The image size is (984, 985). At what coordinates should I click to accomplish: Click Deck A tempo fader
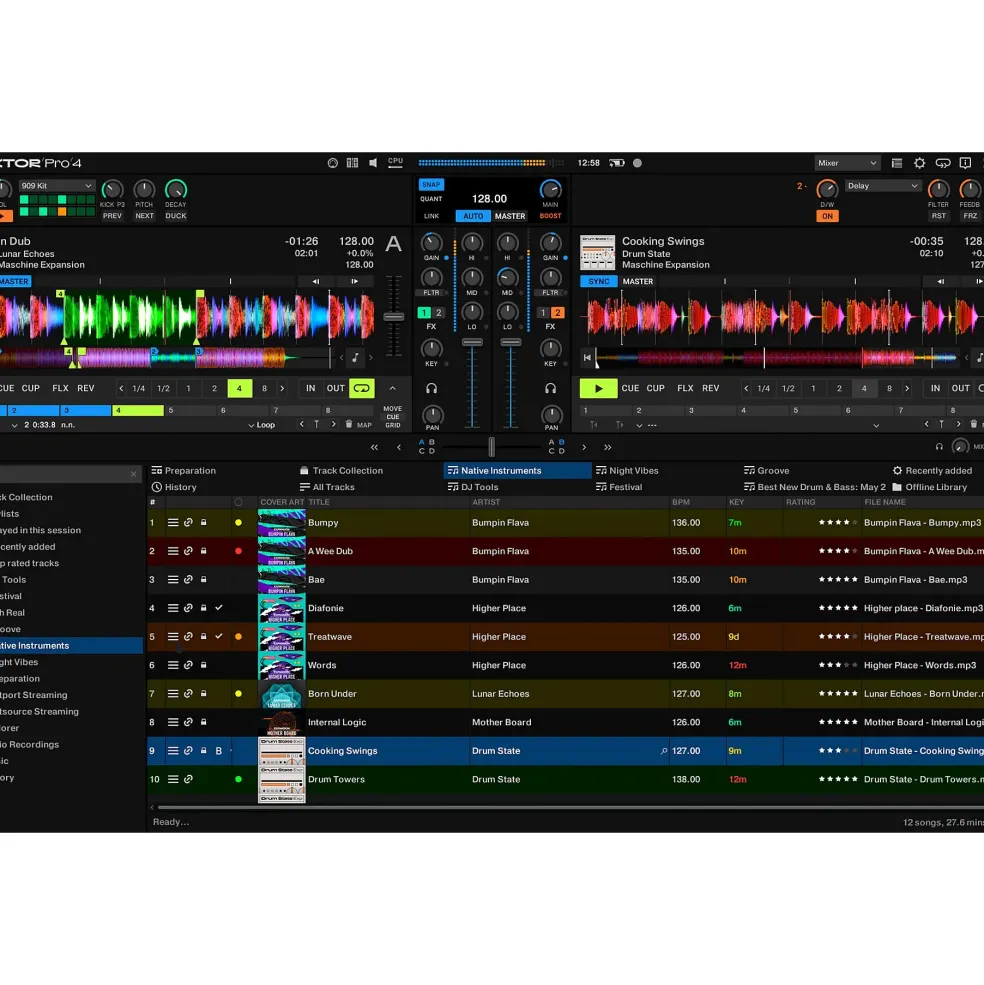tap(394, 317)
